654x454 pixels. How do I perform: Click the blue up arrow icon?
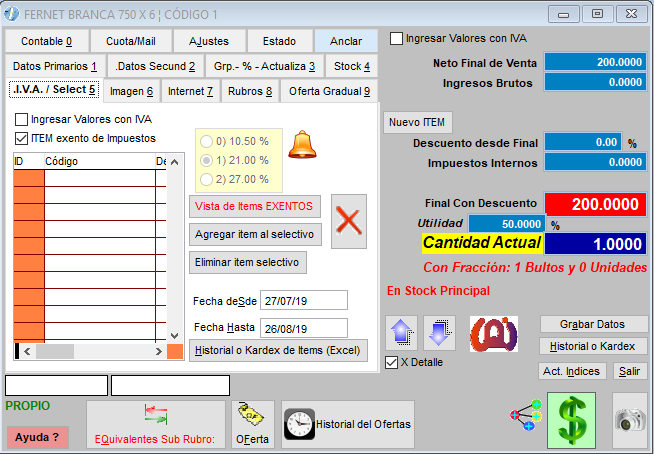point(401,333)
